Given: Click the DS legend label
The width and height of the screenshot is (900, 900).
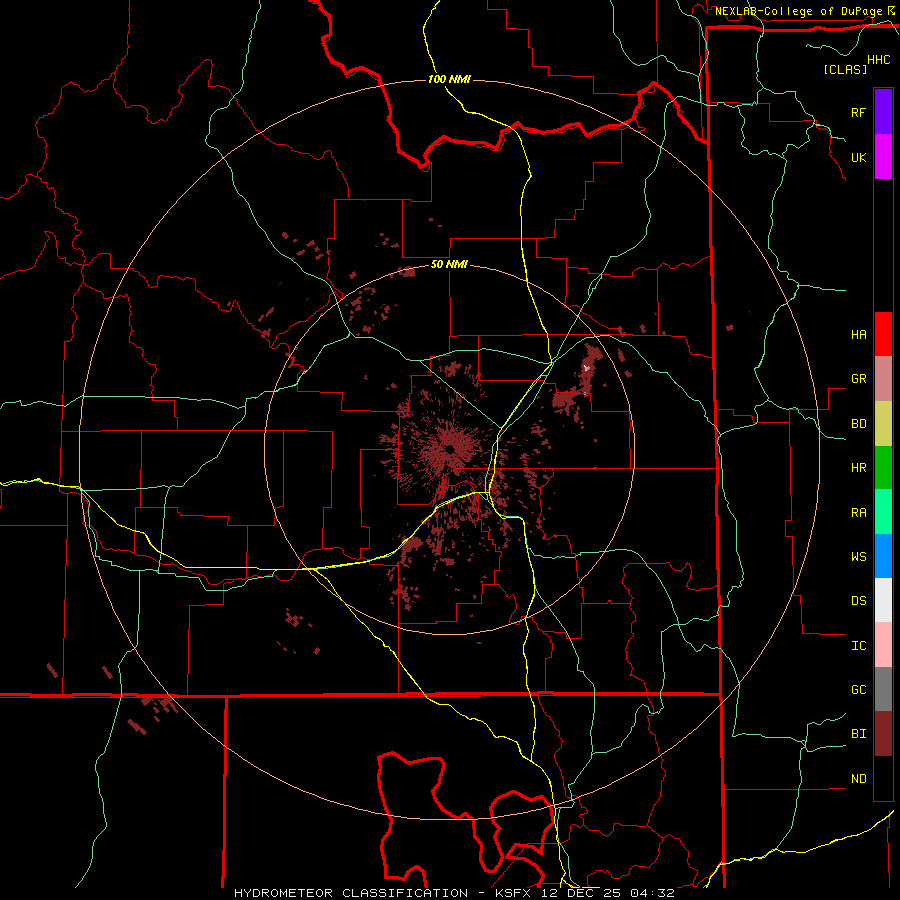Looking at the screenshot, I should pyautogui.click(x=858, y=601).
